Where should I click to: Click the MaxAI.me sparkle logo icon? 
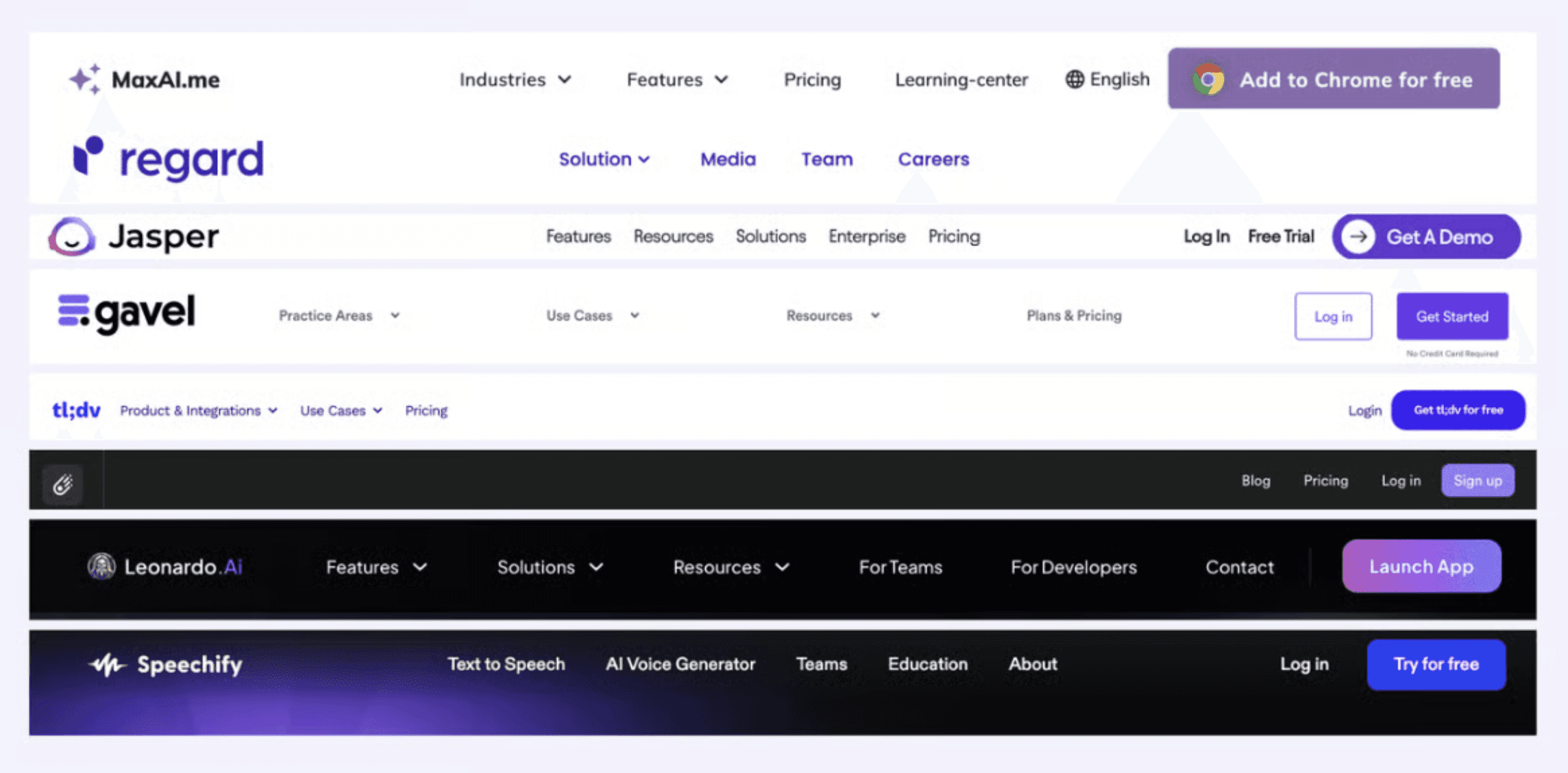pos(85,79)
